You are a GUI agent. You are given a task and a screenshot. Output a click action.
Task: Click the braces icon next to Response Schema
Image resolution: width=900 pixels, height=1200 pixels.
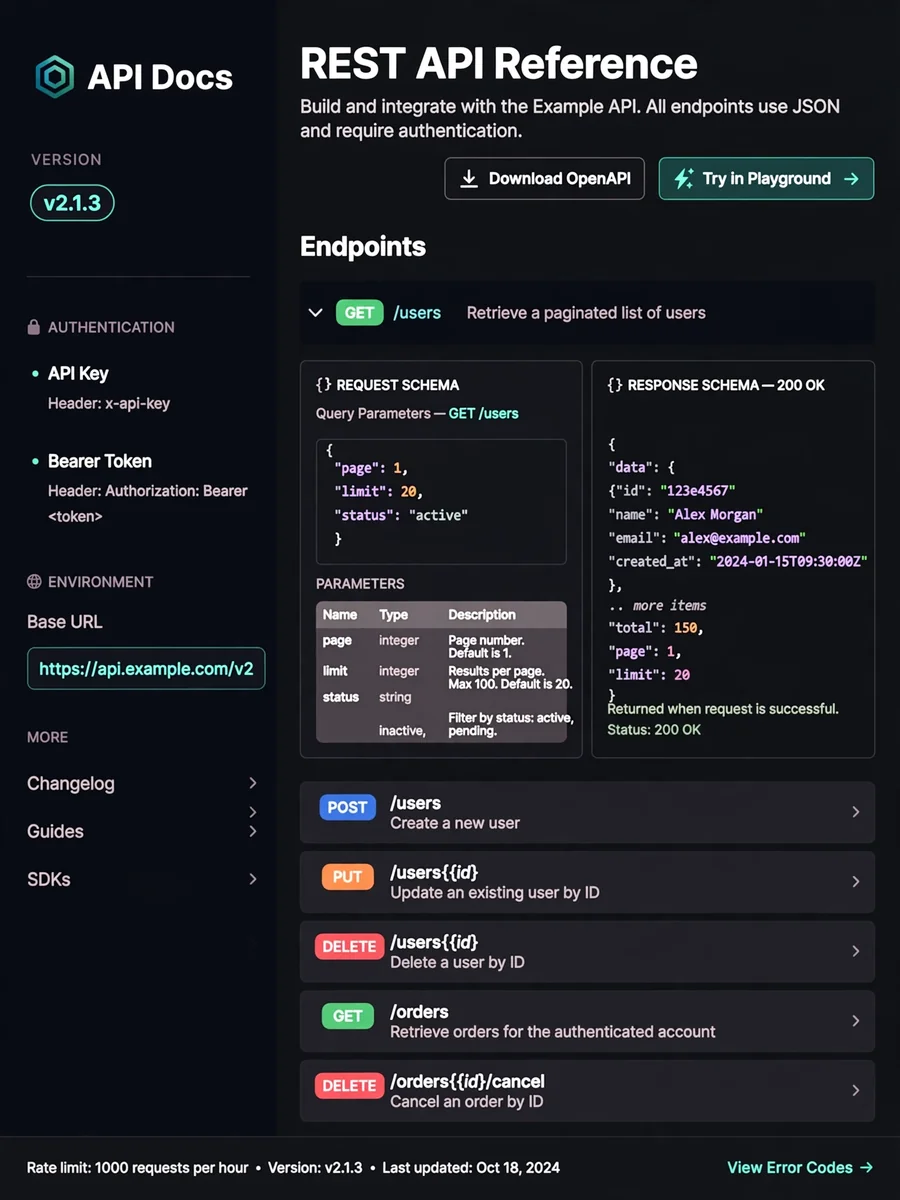615,385
